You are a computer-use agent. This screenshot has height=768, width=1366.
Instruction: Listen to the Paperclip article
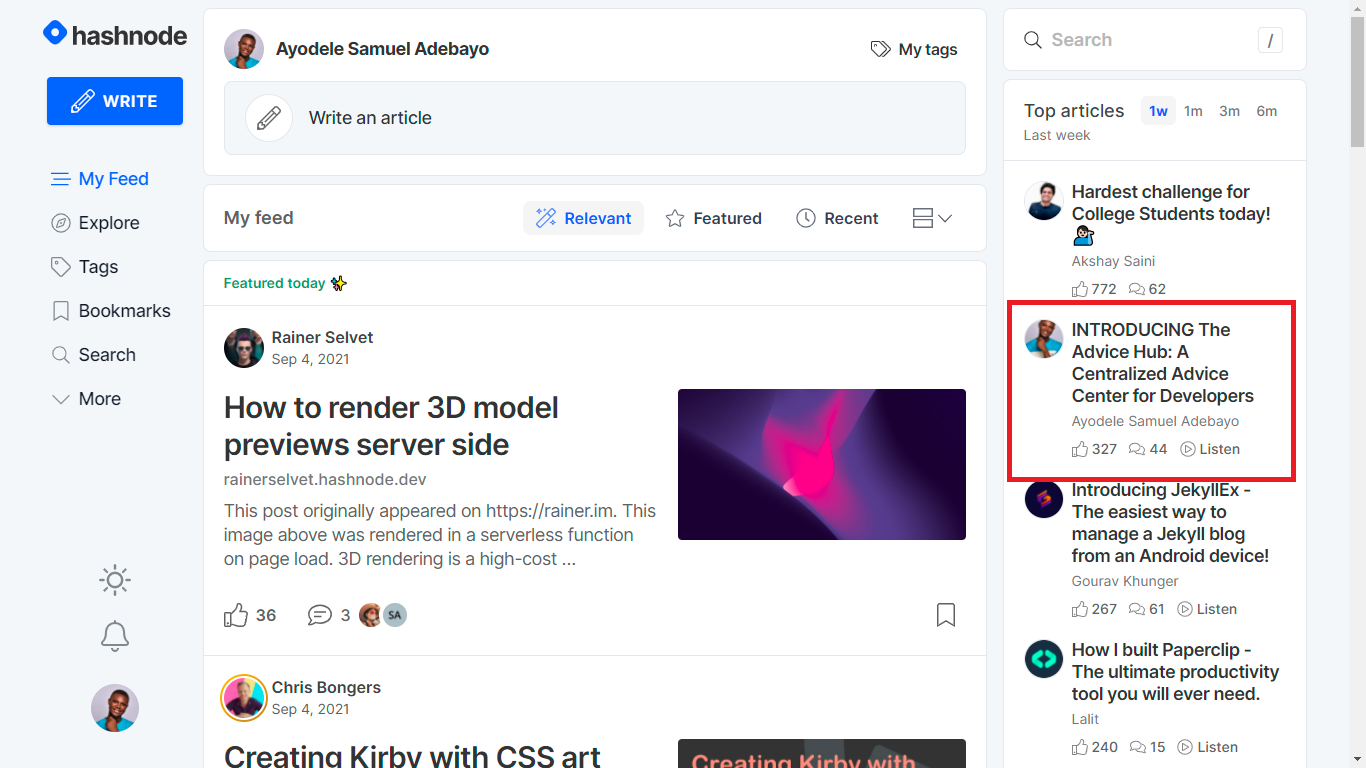[x=1207, y=747]
